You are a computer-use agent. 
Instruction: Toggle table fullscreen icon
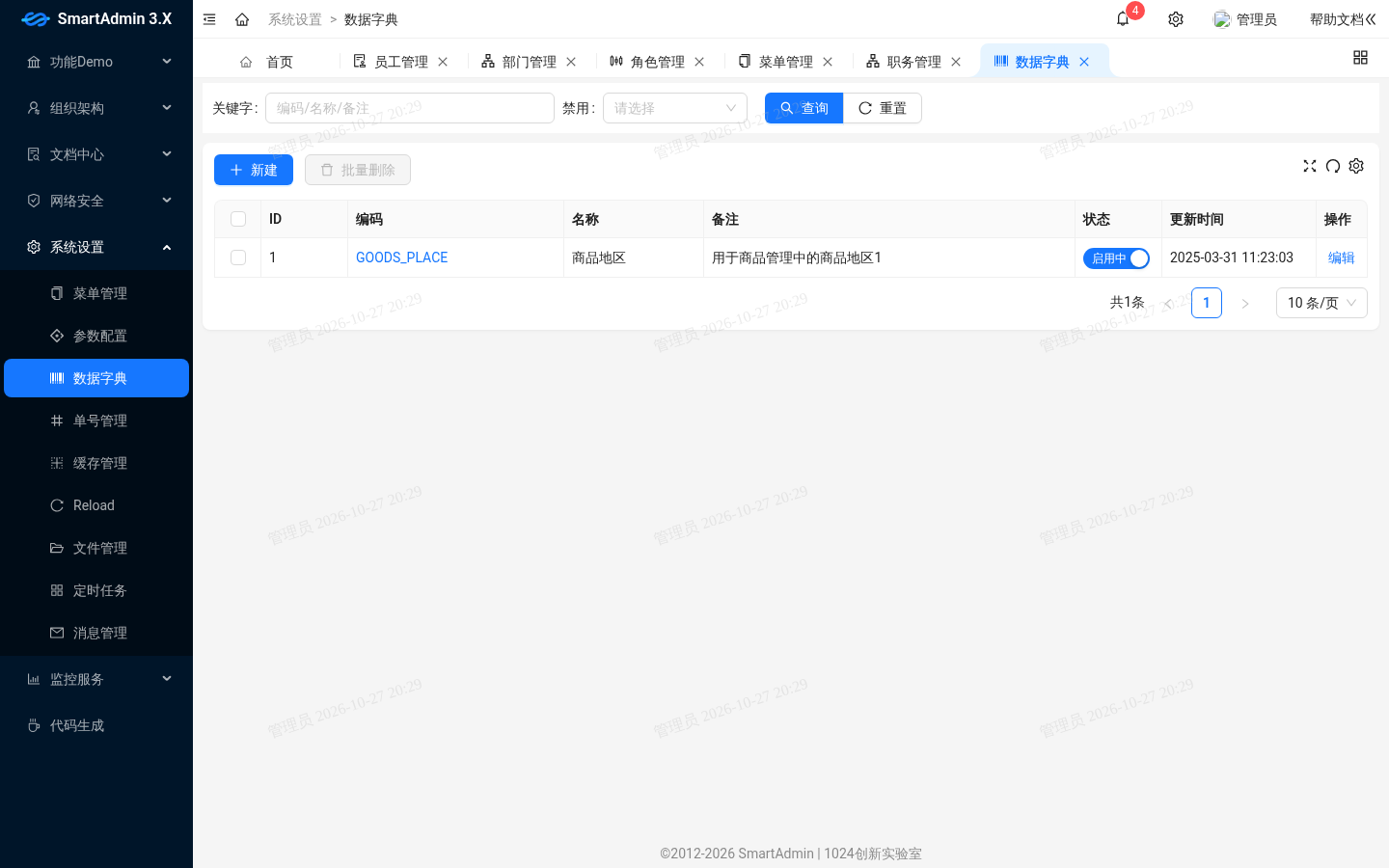point(1310,166)
